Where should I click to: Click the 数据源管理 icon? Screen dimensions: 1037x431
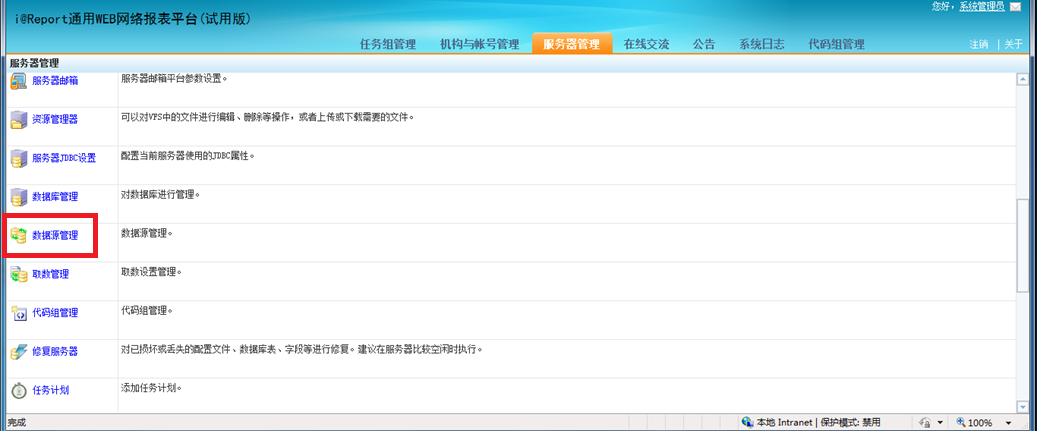pos(18,236)
